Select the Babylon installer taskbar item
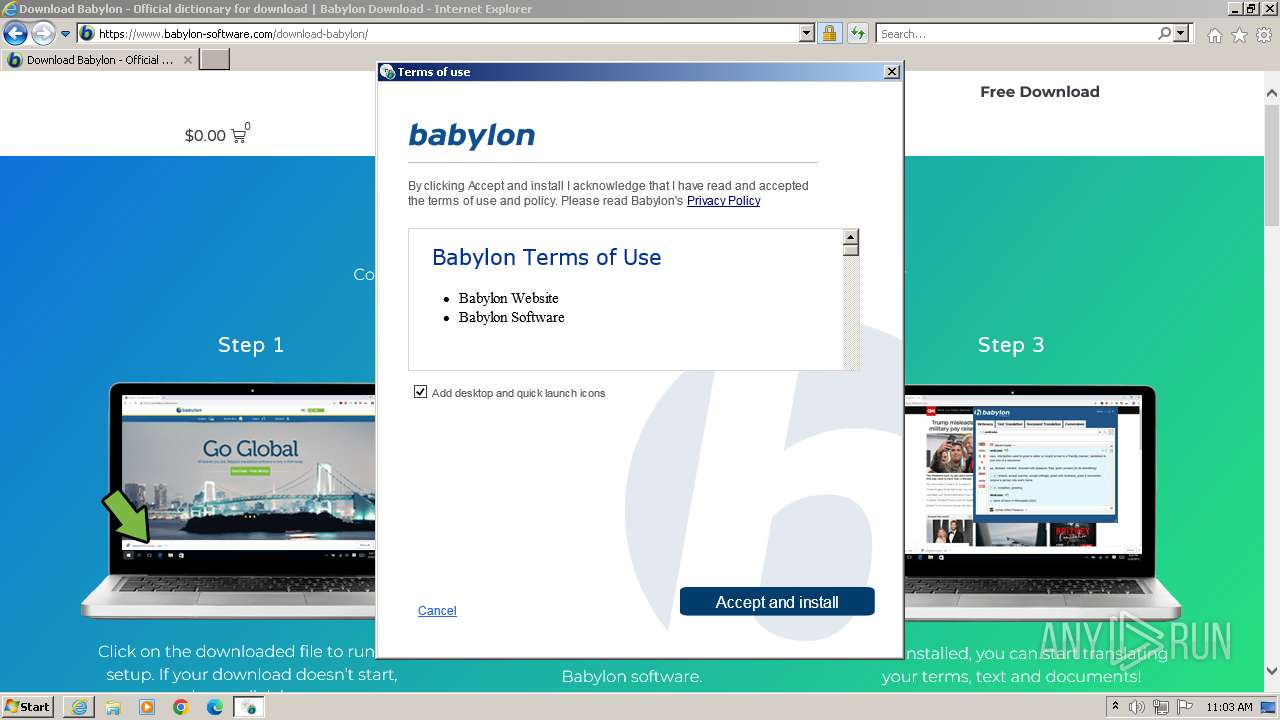This screenshot has width=1280, height=720. pyautogui.click(x=248, y=707)
